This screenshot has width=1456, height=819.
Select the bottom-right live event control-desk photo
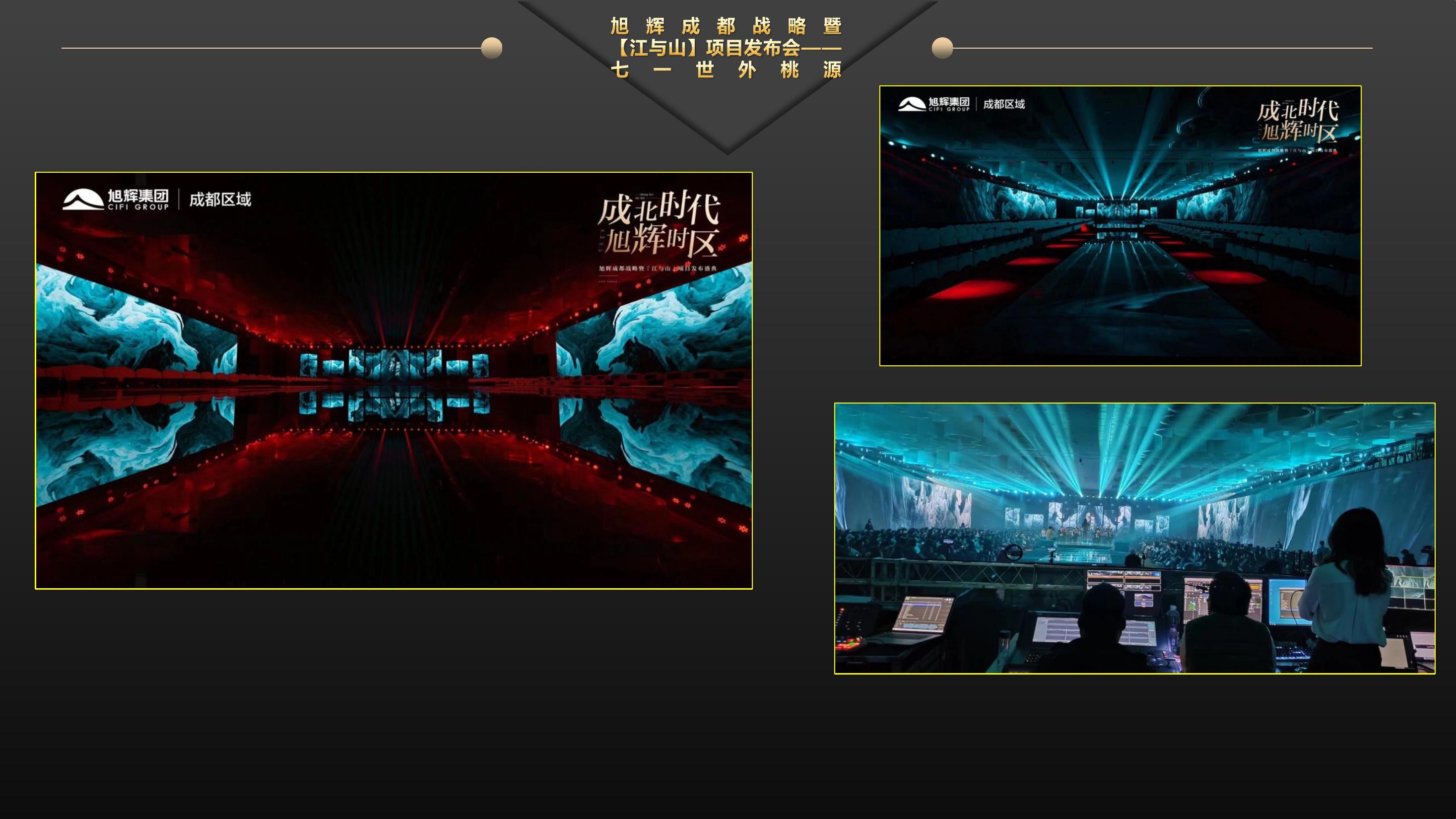pos(1134,538)
